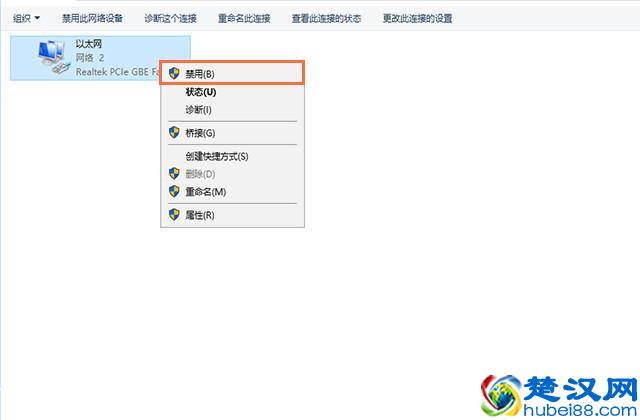Choose 禁用(B) from the context menu

click(x=232, y=73)
